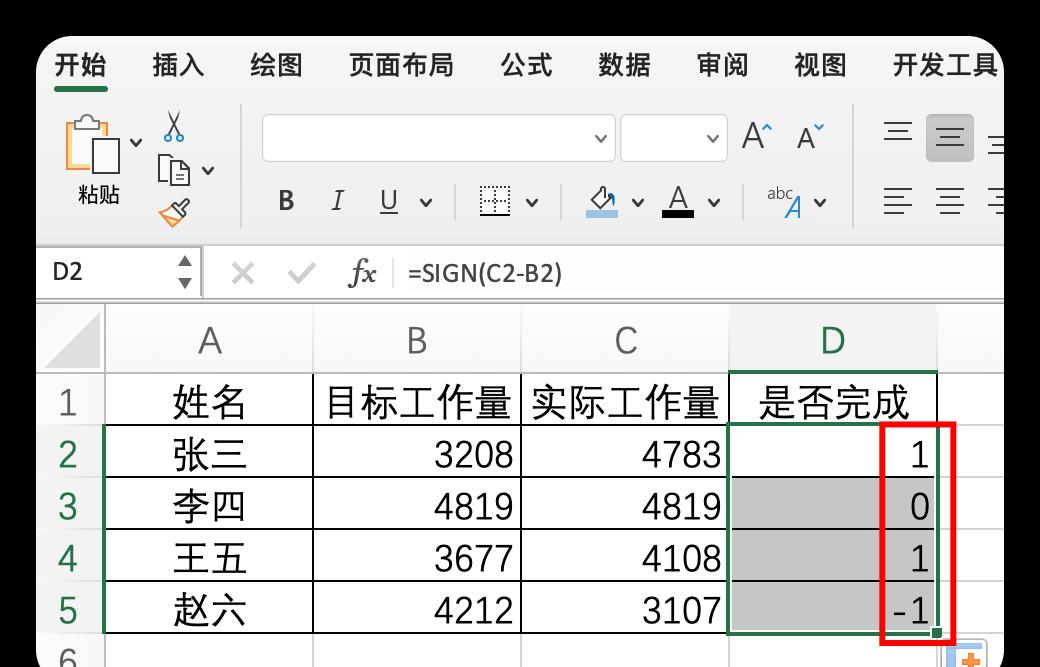Open the 绘图 tab
1040x667 pixels.
click(x=277, y=66)
